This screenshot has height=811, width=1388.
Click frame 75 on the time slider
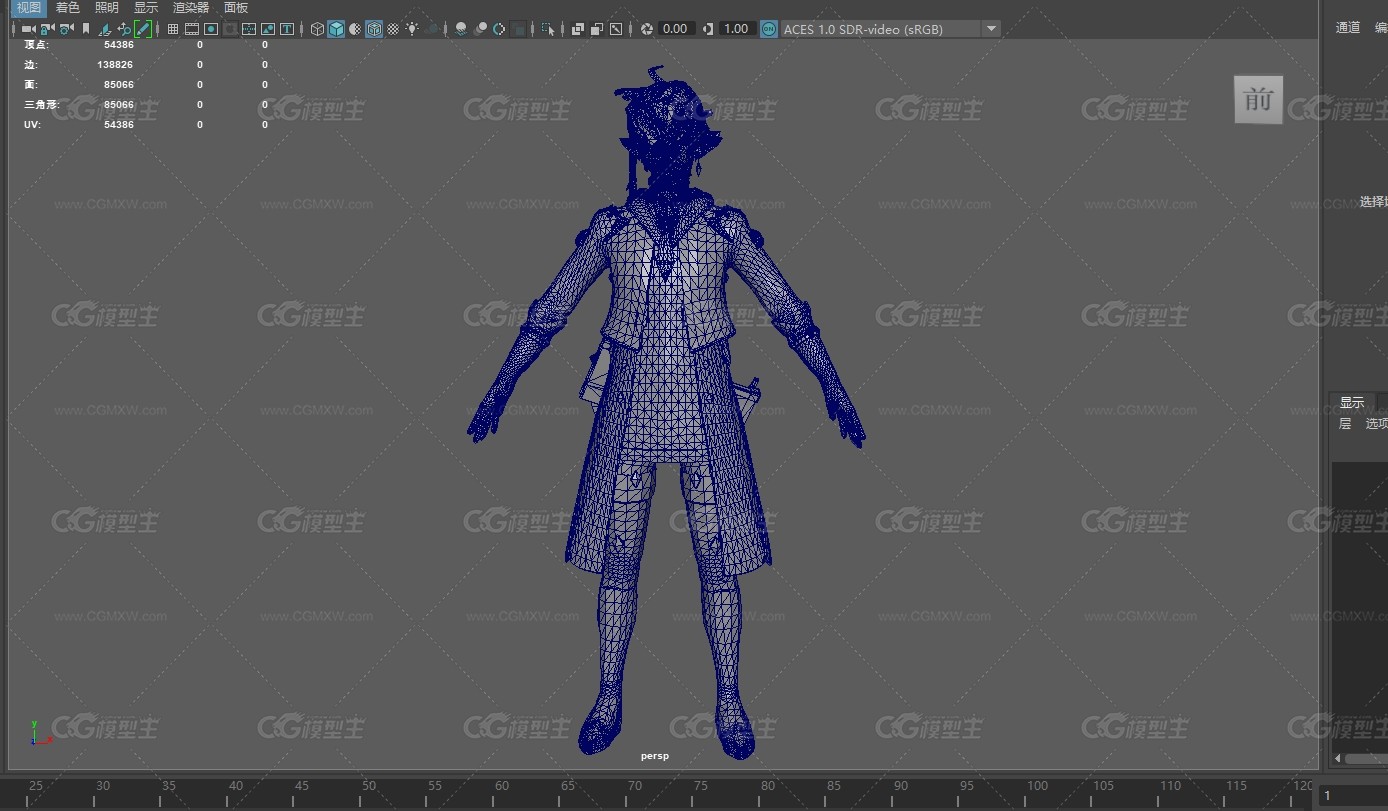pyautogui.click(x=701, y=787)
